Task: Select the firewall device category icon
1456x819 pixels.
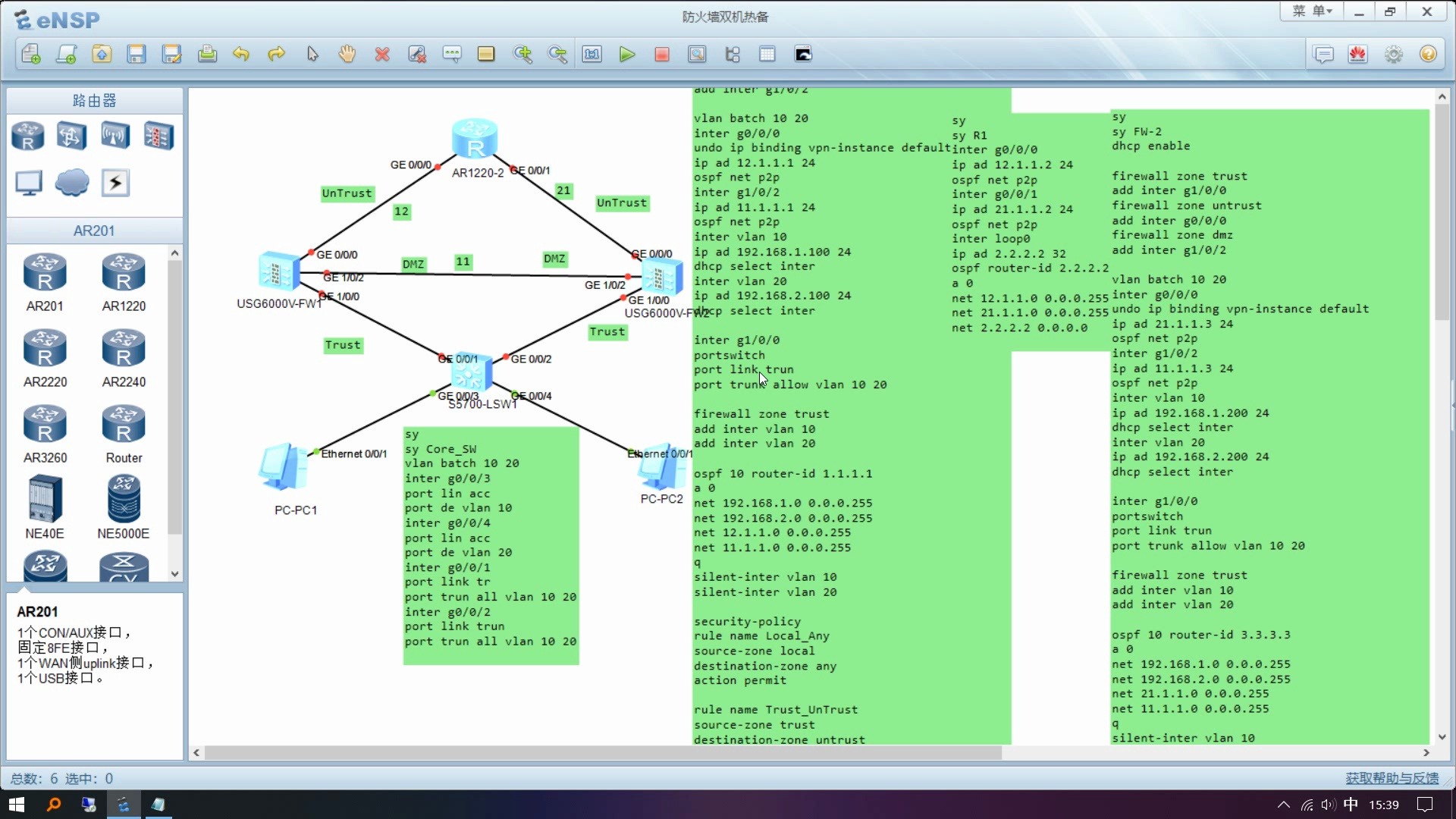Action: (158, 136)
